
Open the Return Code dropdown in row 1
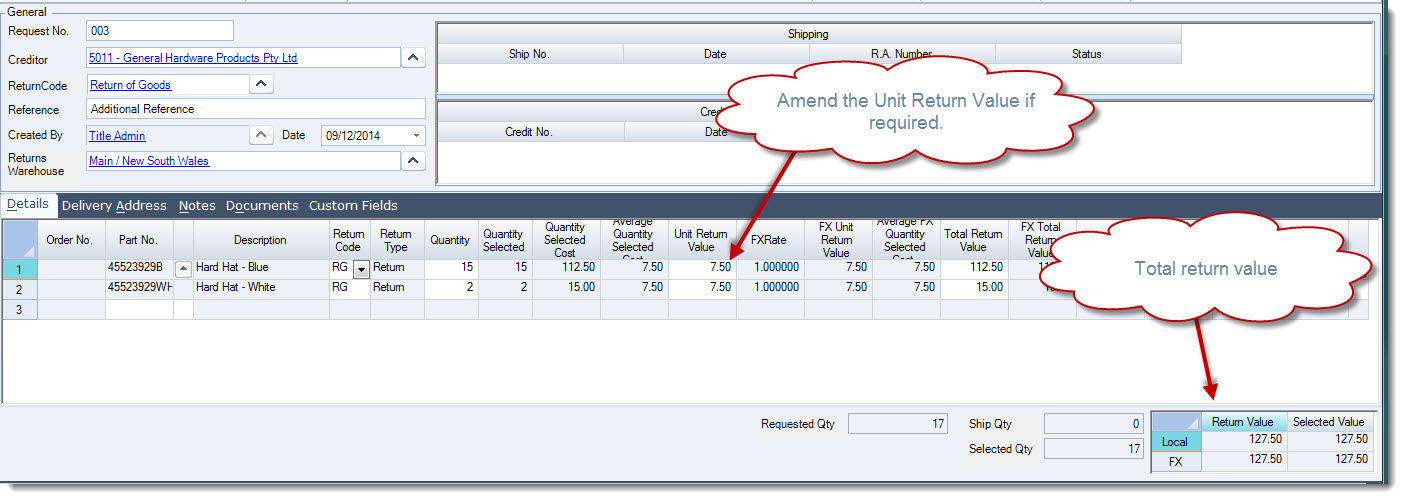click(361, 269)
